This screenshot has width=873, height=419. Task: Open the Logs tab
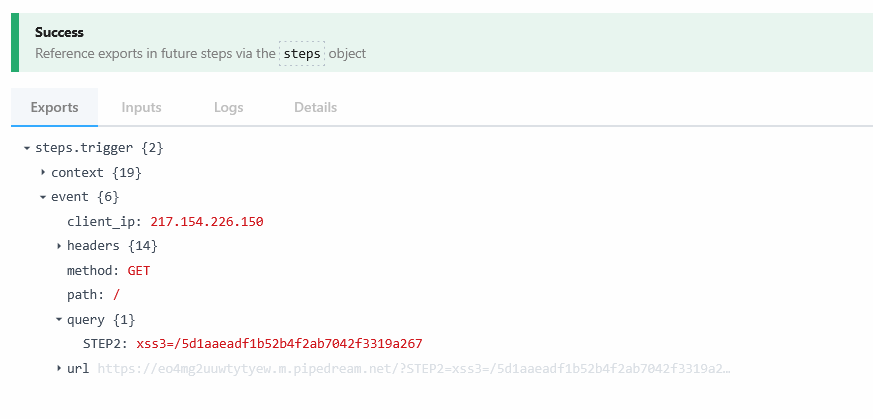(x=228, y=107)
